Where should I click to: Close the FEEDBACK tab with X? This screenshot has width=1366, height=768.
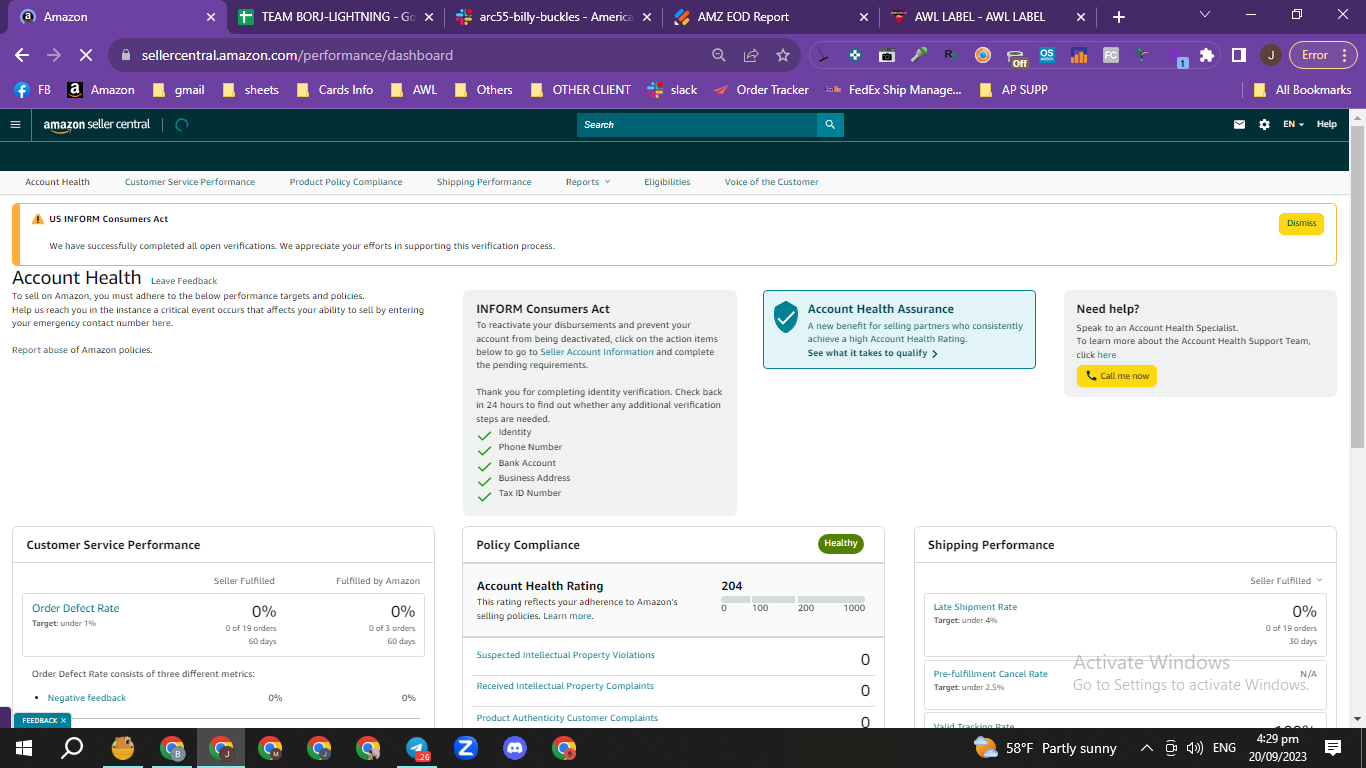click(63, 720)
